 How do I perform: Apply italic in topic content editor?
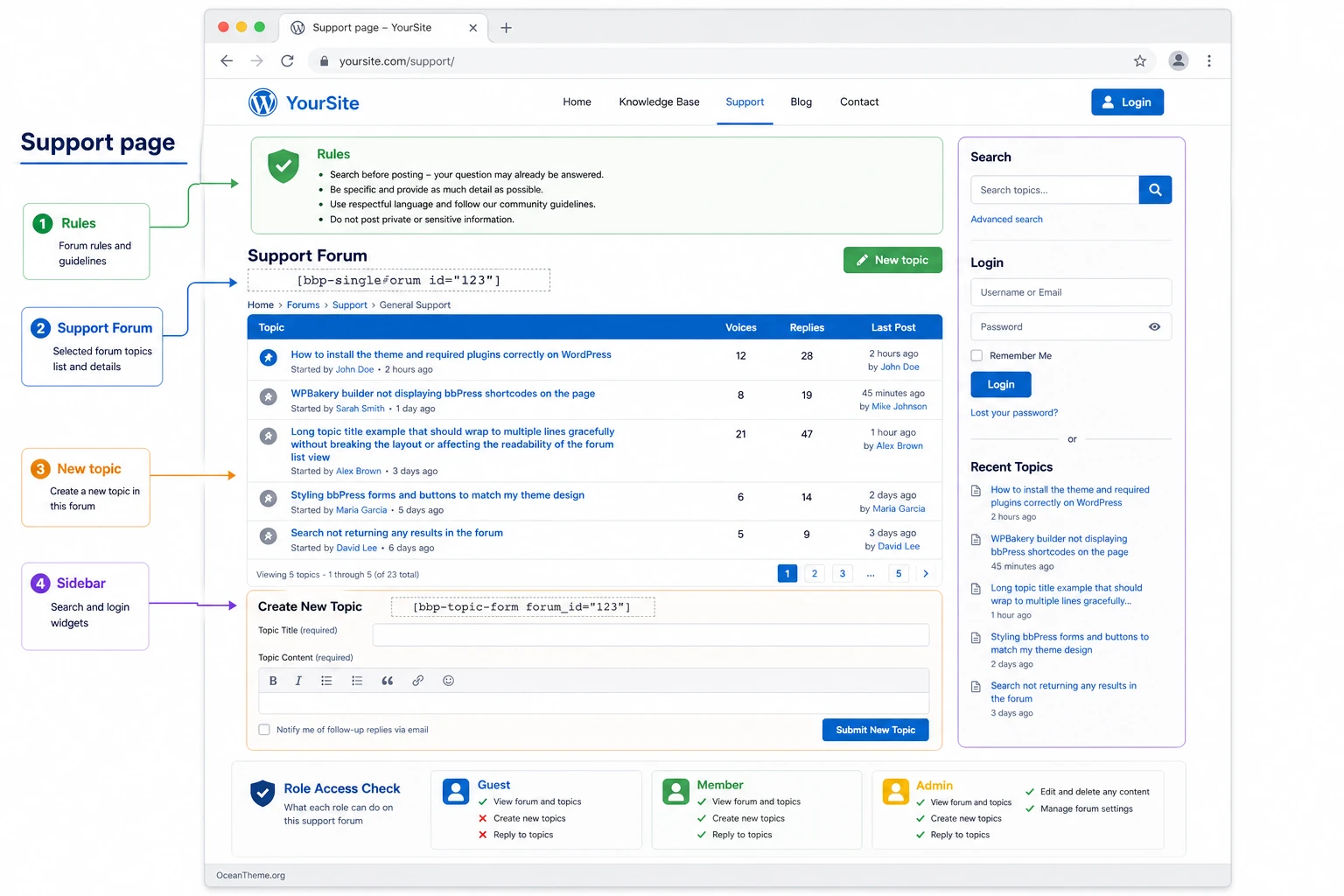pos(298,681)
